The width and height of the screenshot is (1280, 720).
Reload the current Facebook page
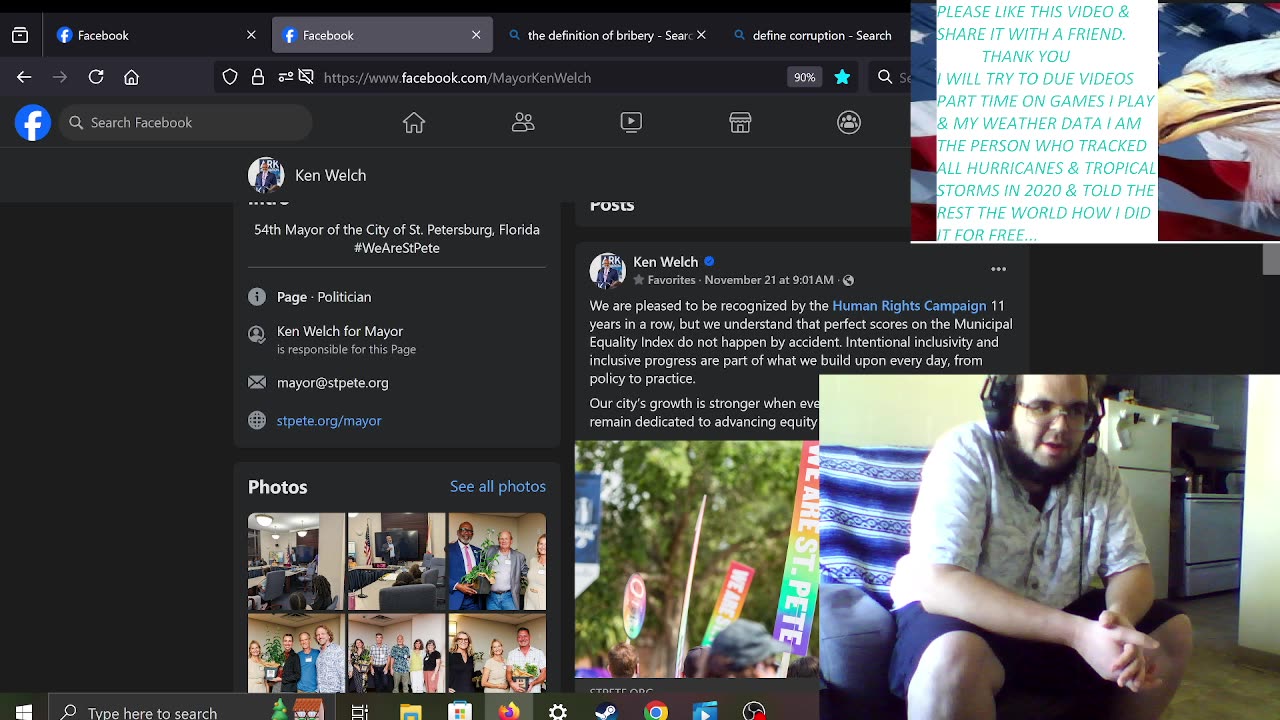(x=96, y=77)
